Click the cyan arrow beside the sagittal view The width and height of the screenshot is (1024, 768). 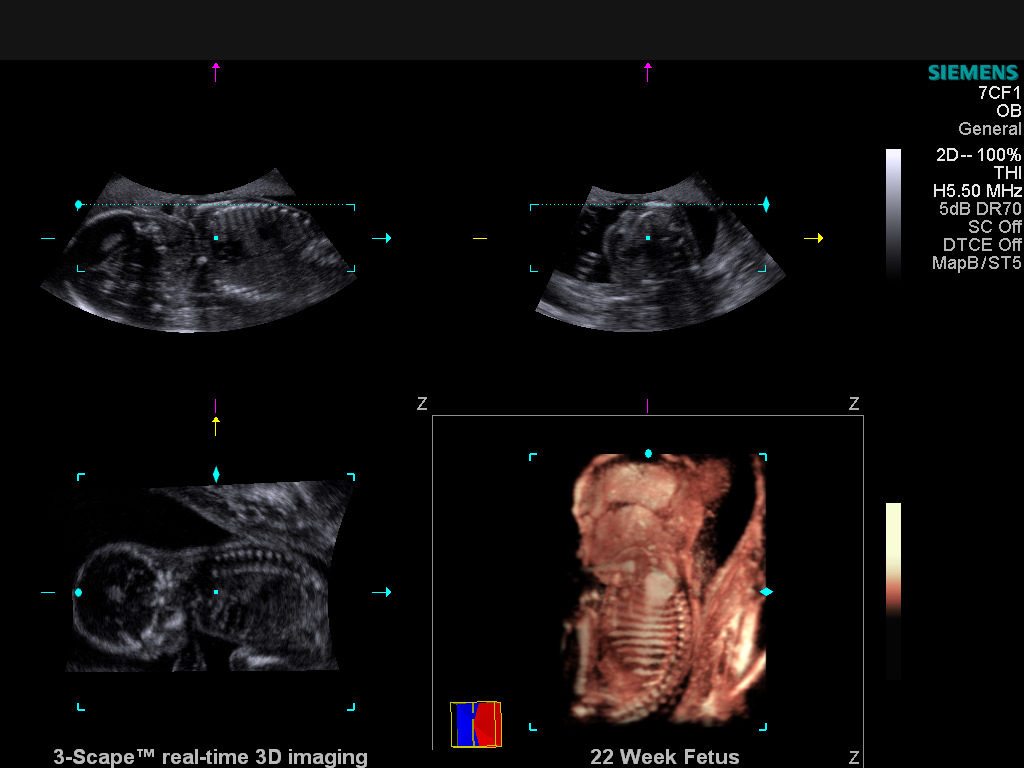click(x=381, y=238)
